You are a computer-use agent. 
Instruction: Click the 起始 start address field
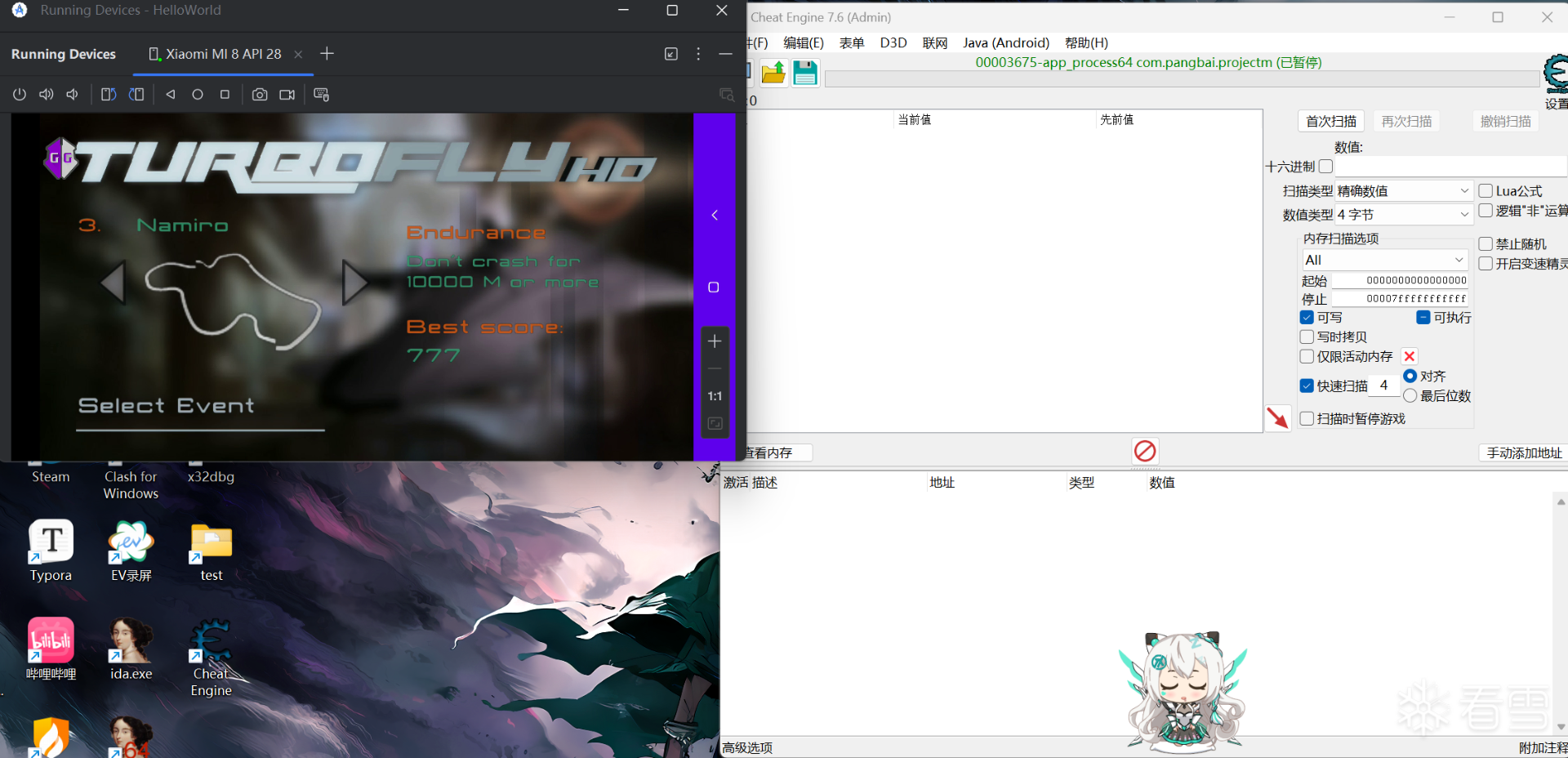[1400, 280]
